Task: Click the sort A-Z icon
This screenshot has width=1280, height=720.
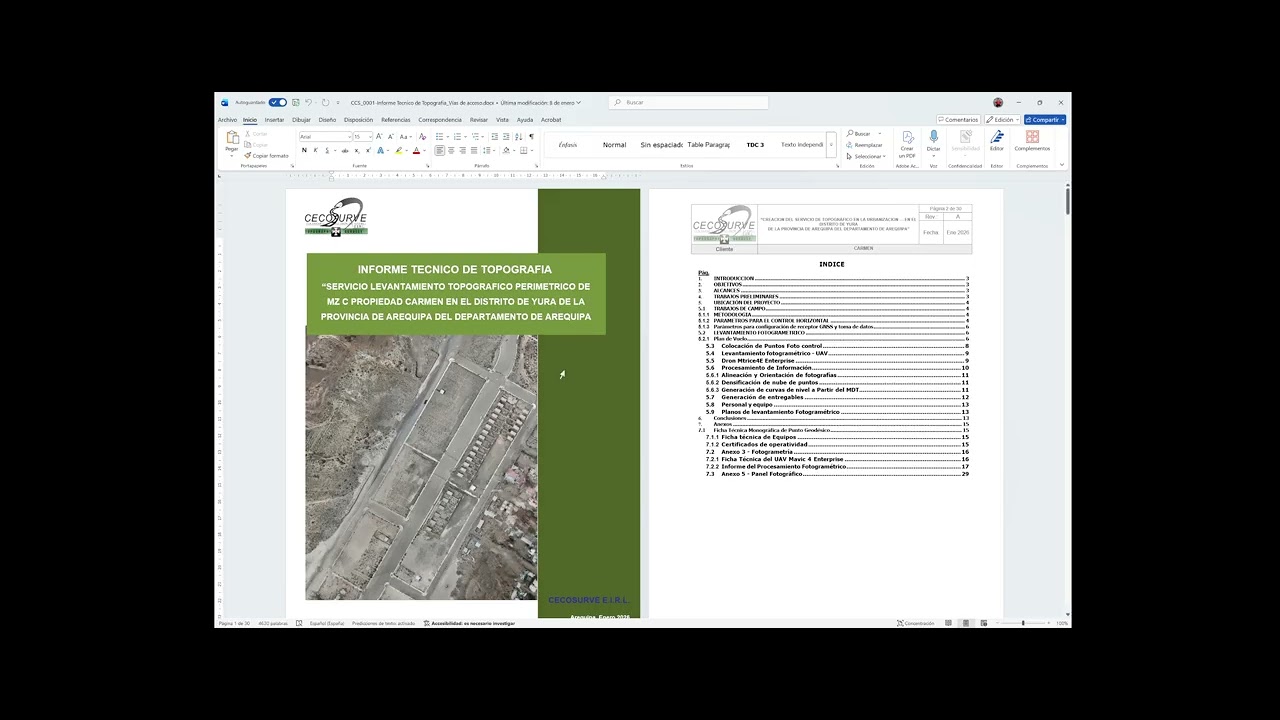Action: coord(518,136)
